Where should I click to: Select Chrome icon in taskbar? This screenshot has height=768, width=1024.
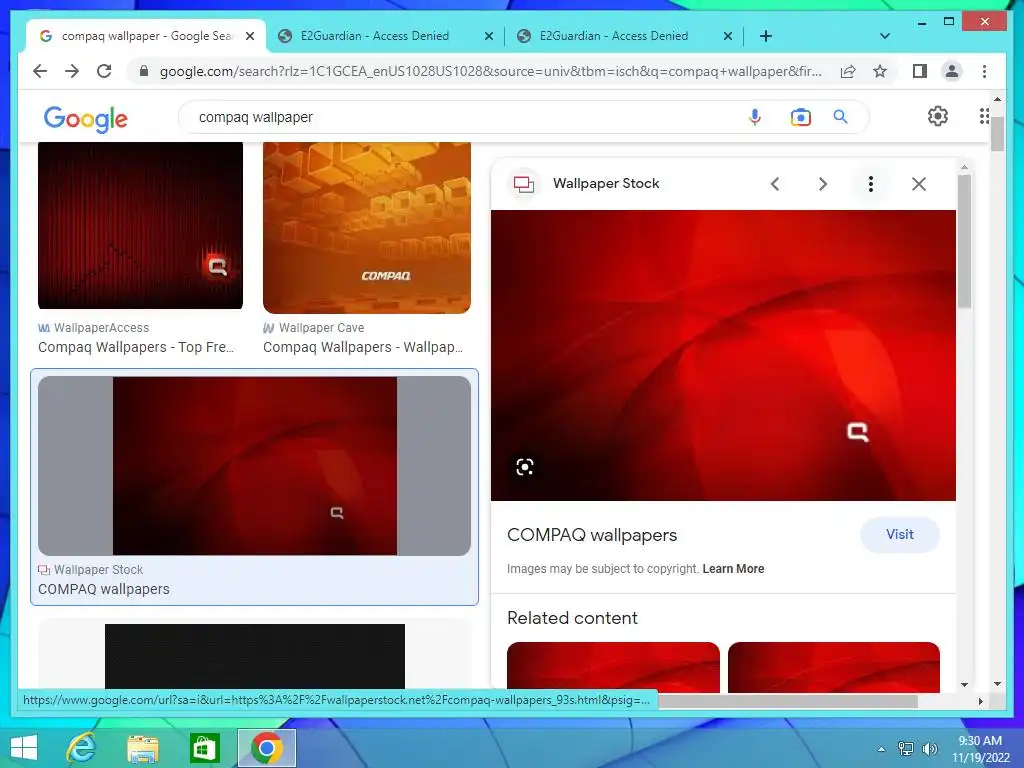[266, 748]
